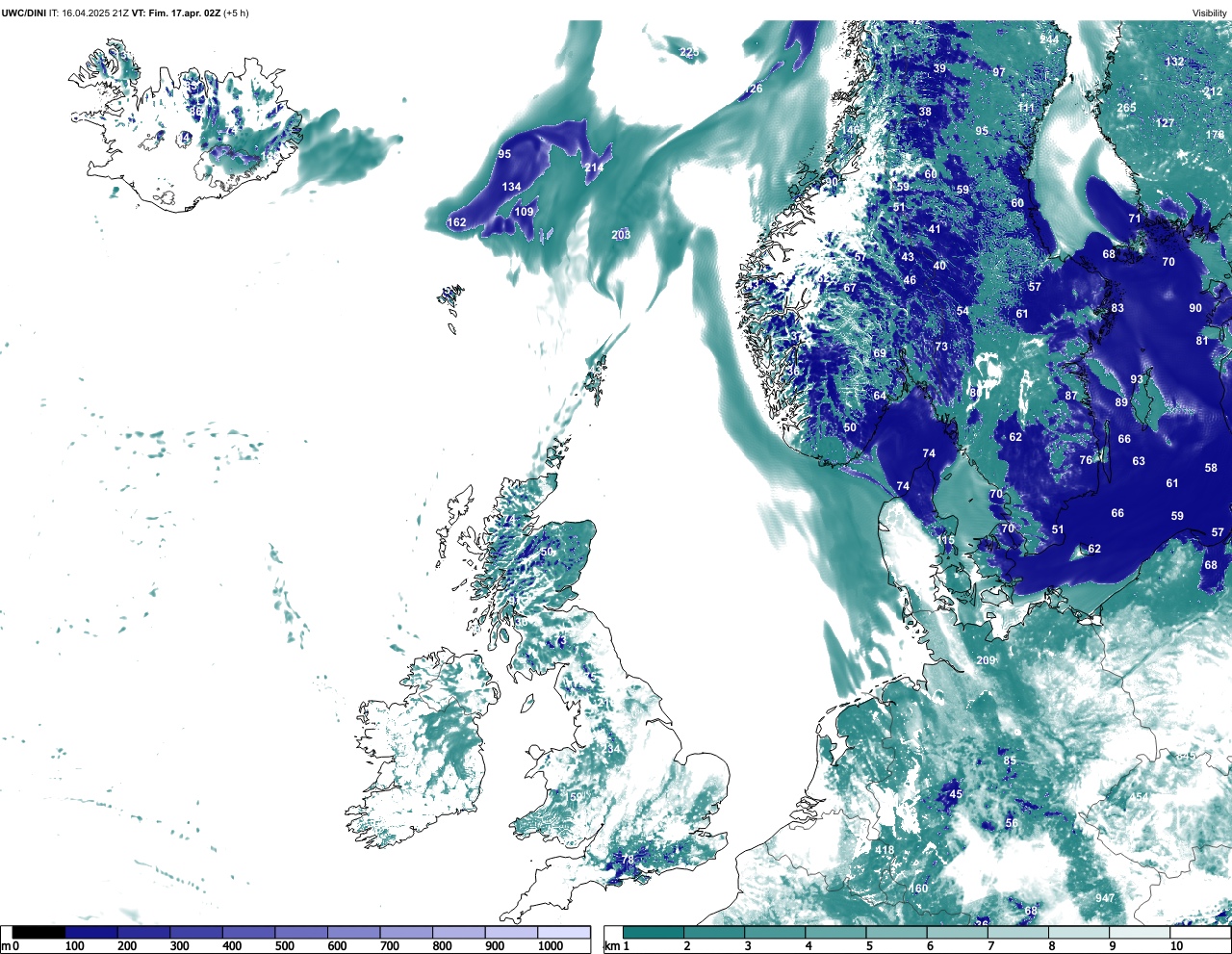Screen dimensions: 1232x954
Task: Click the '7' label on km legend
Action: coord(990,946)
